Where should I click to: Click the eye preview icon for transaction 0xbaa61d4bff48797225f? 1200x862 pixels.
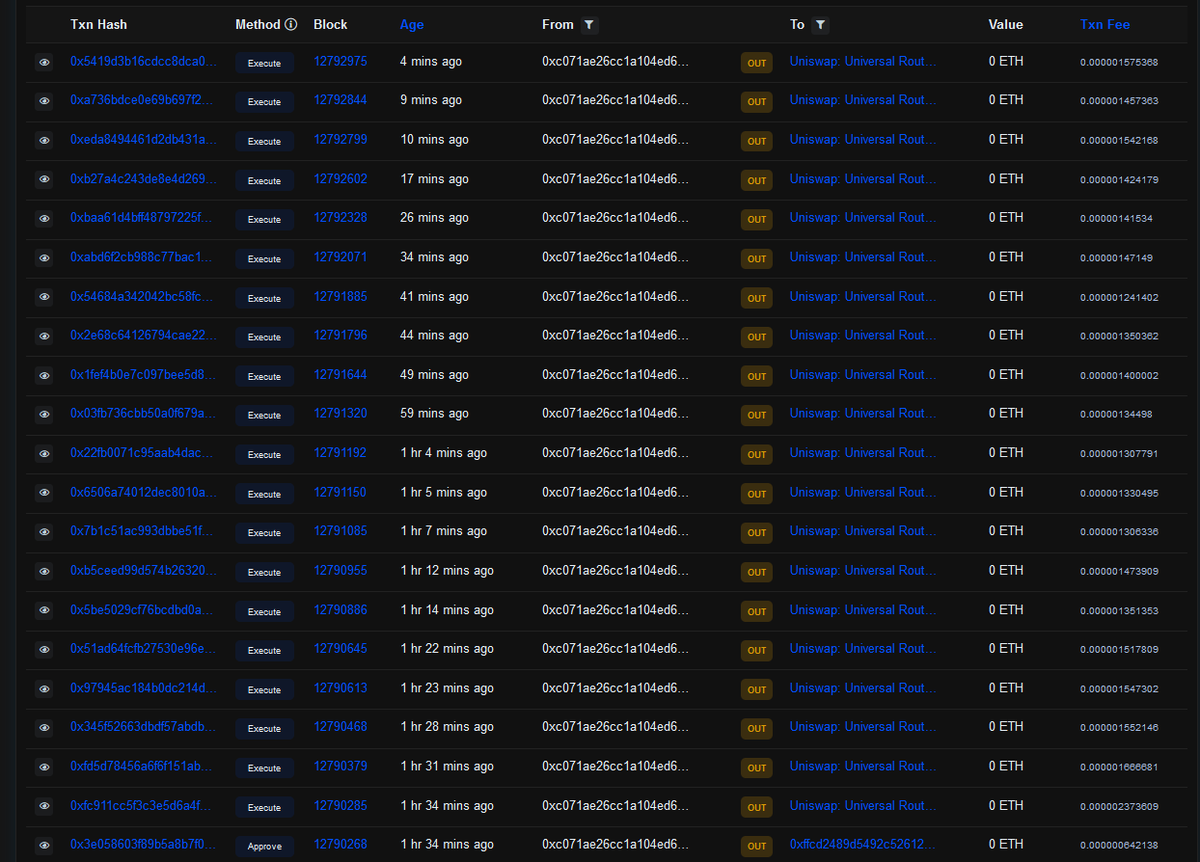tap(44, 219)
